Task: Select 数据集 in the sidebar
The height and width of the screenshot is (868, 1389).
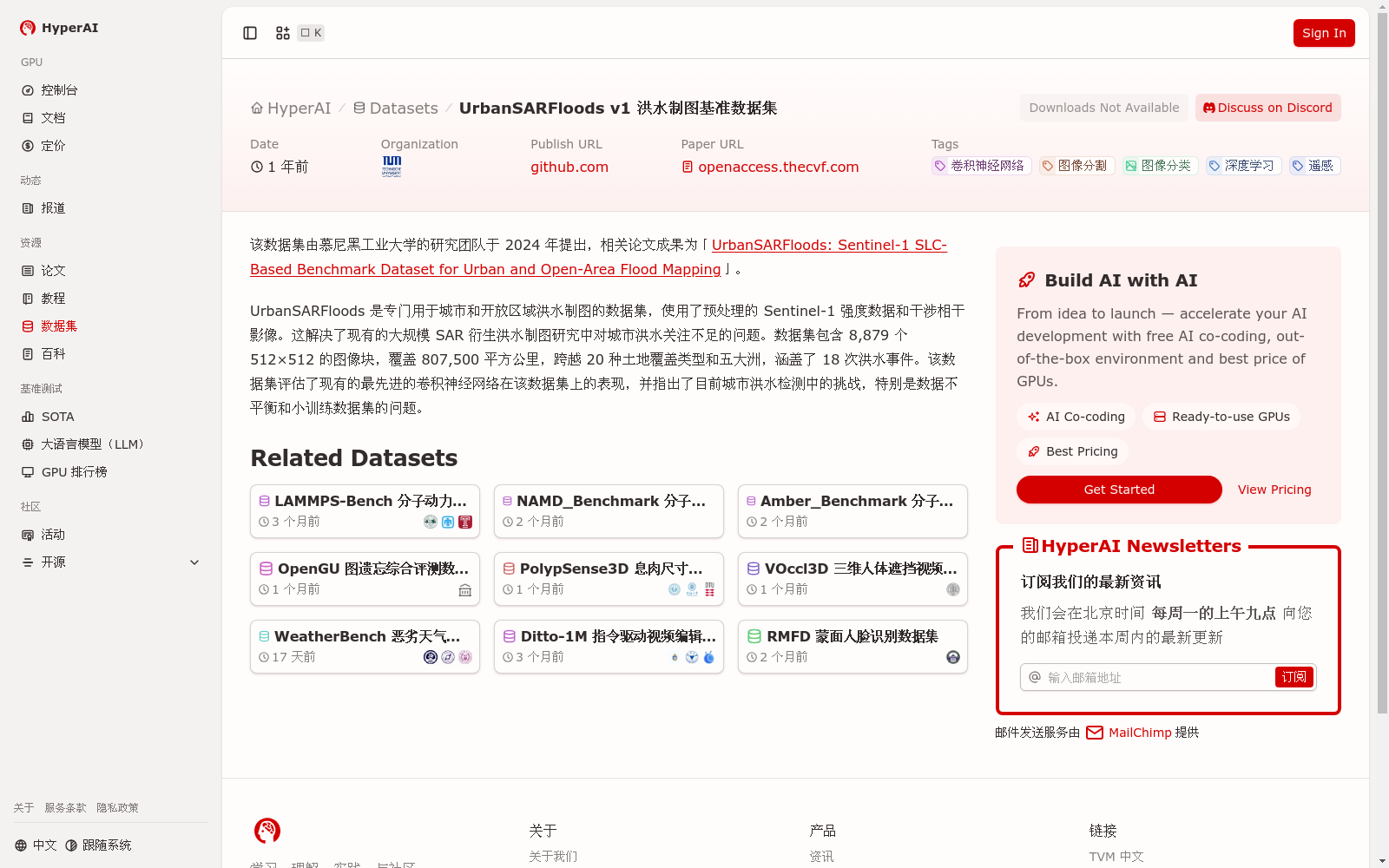Action: point(110,326)
